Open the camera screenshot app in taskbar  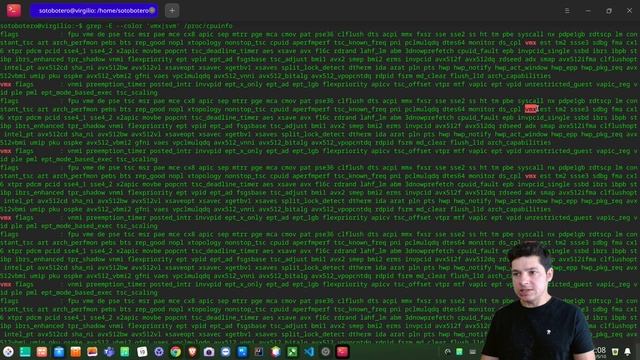pyautogui.click(x=209, y=352)
